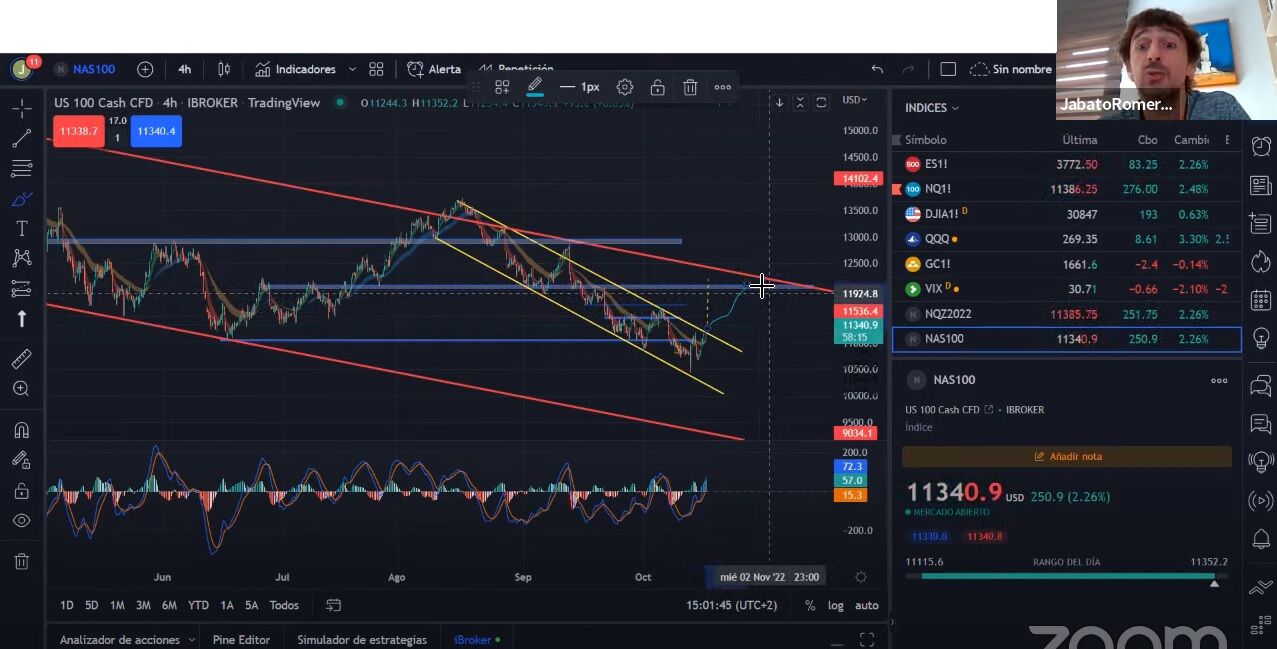The height and width of the screenshot is (649, 1277).
Task: Select the QQQ watchlist row
Action: pos(1067,239)
